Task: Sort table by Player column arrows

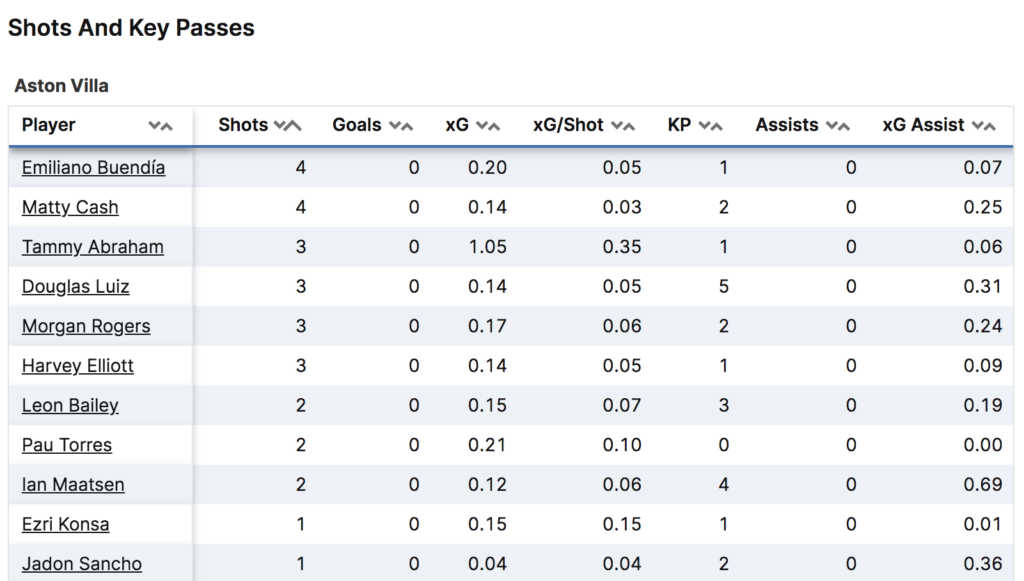Action: click(x=160, y=126)
